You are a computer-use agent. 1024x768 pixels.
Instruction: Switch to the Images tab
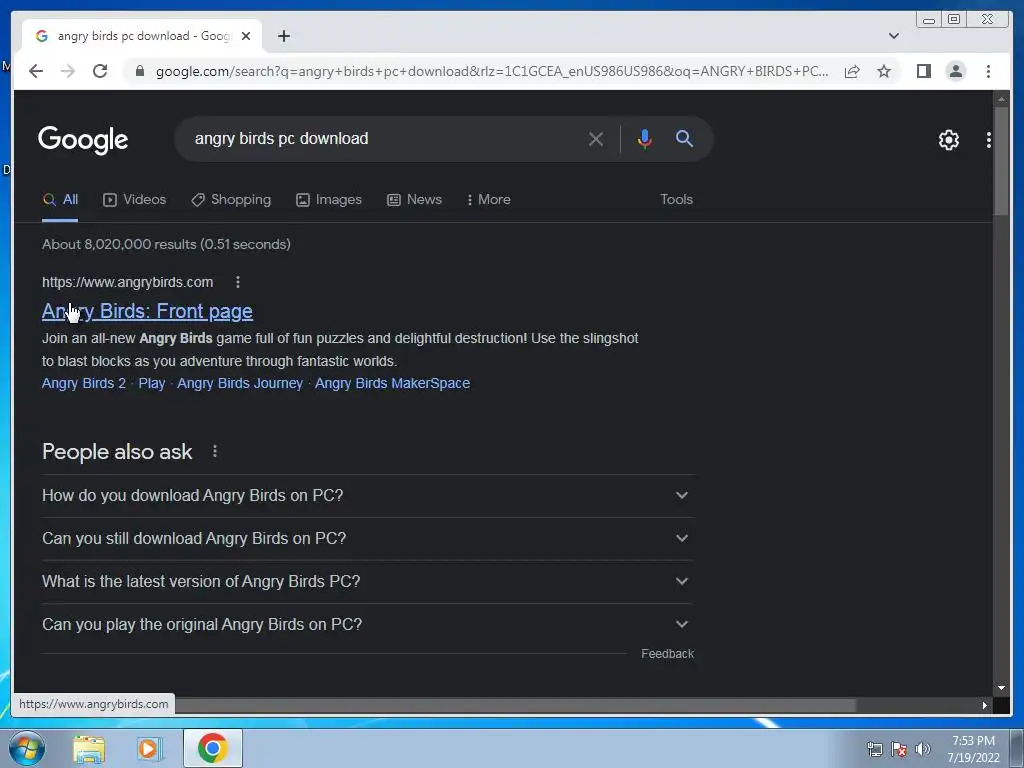328,200
